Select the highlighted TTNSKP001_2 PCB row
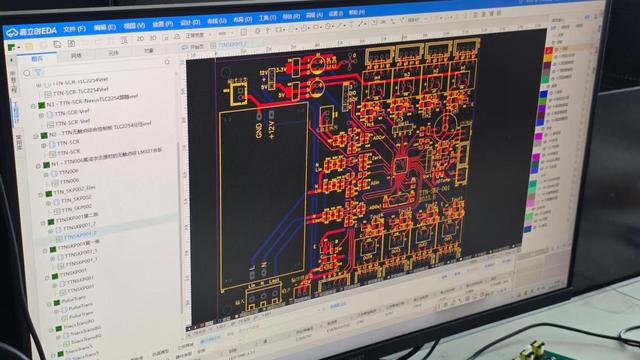The image size is (640, 360). [x=79, y=236]
